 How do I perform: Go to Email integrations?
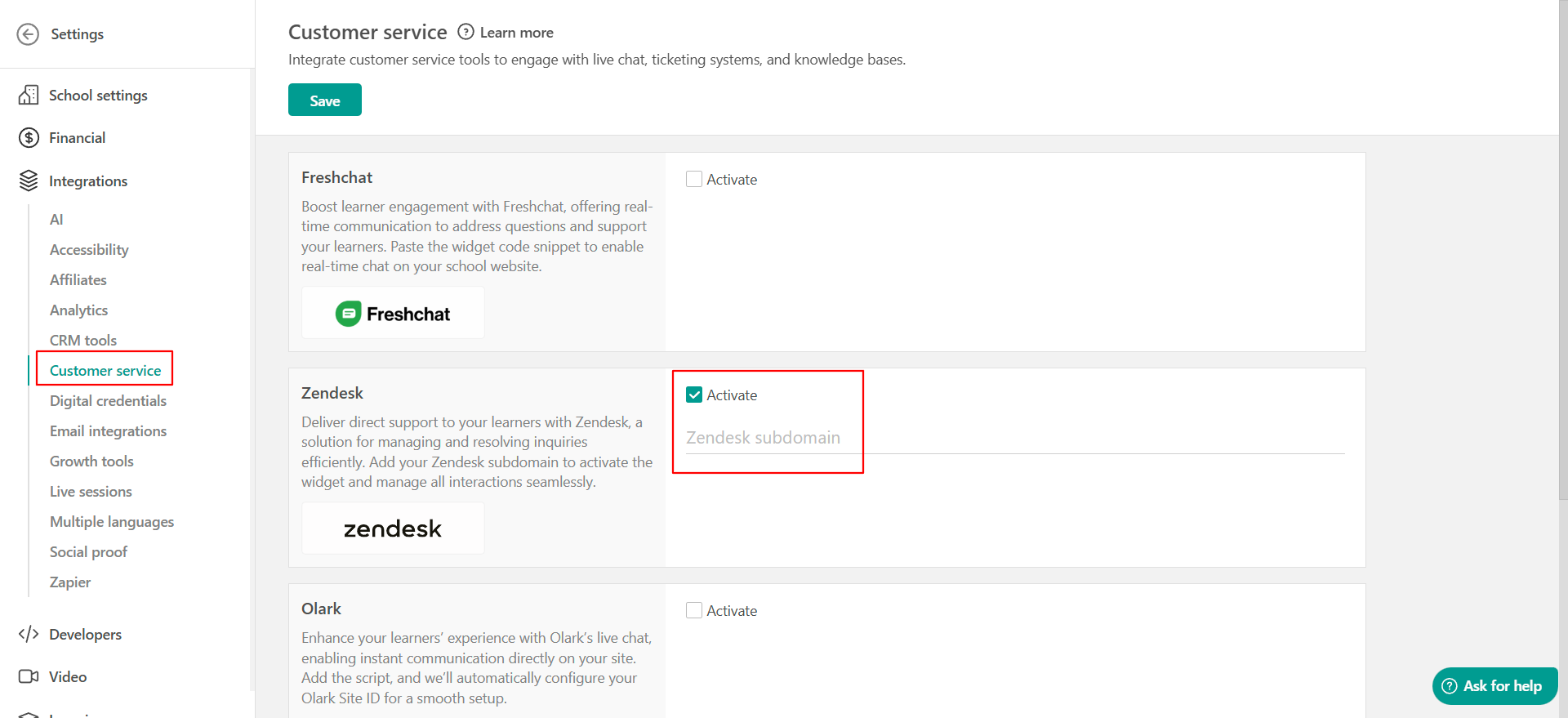point(108,430)
